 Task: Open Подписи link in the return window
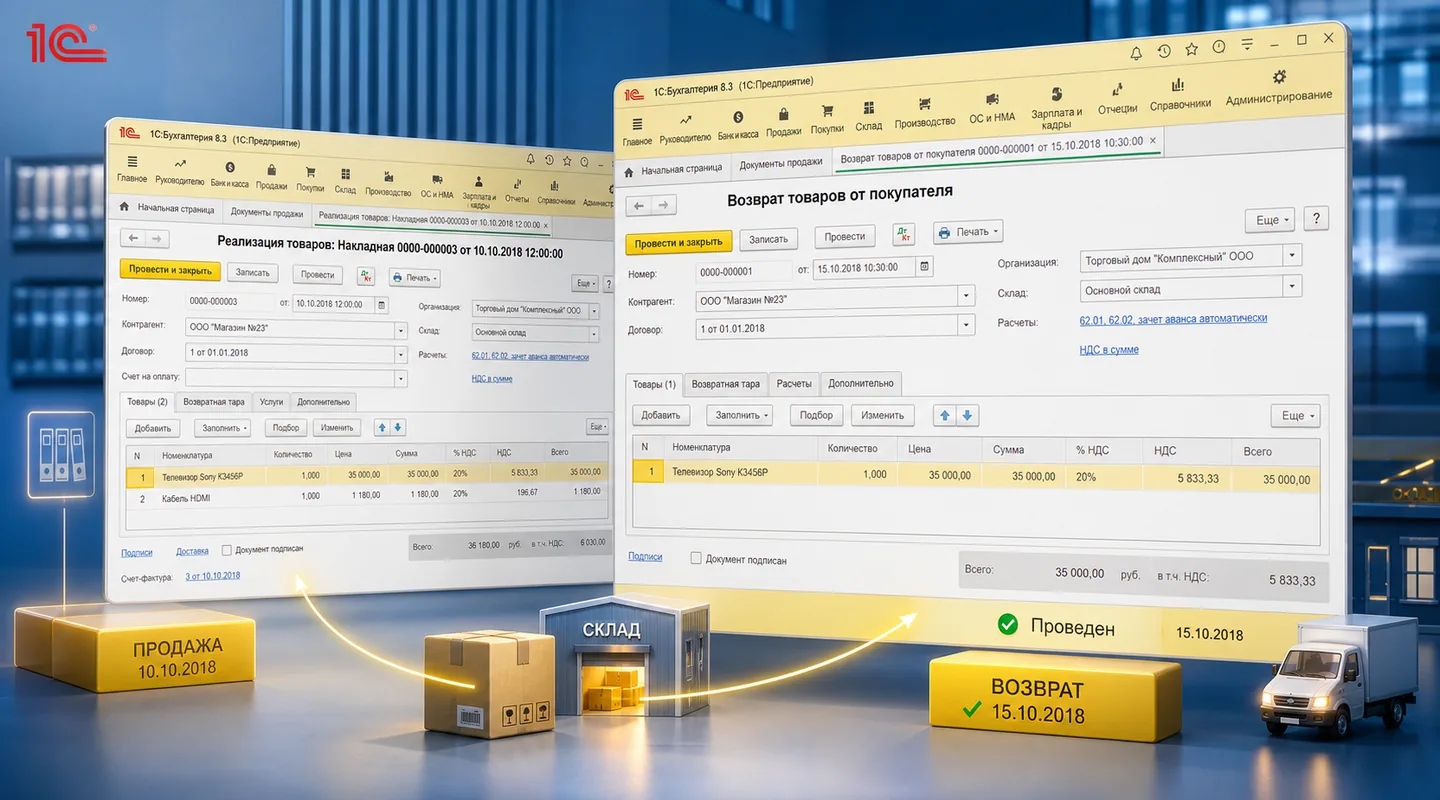coord(645,556)
